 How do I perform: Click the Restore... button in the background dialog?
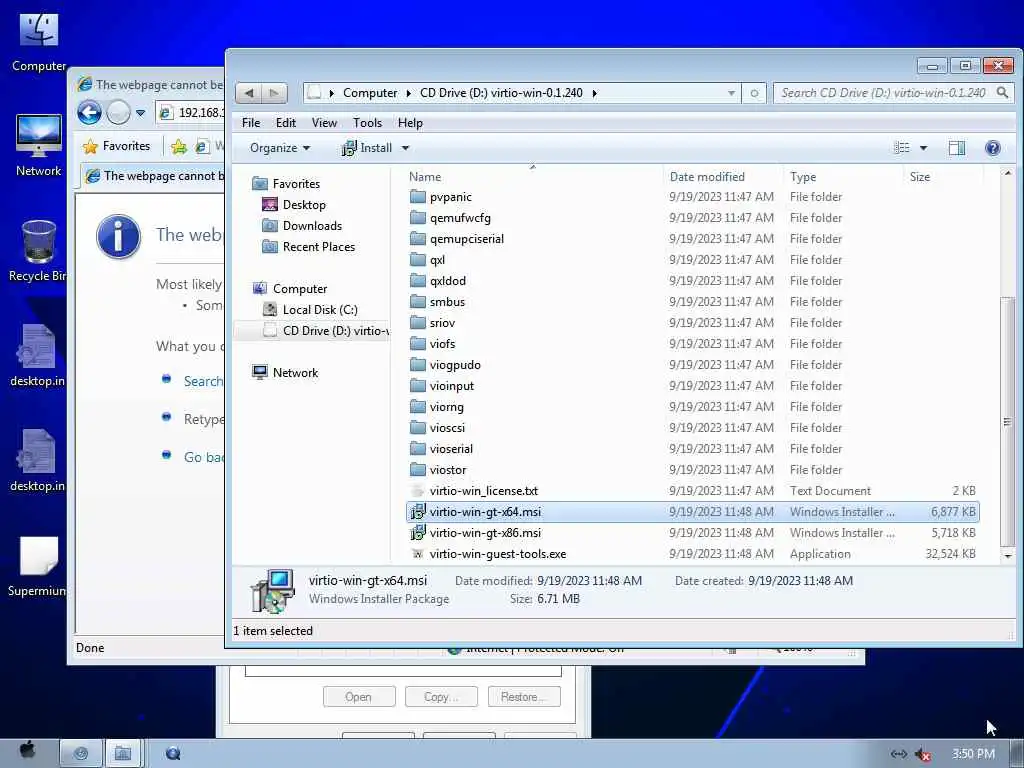click(x=524, y=697)
